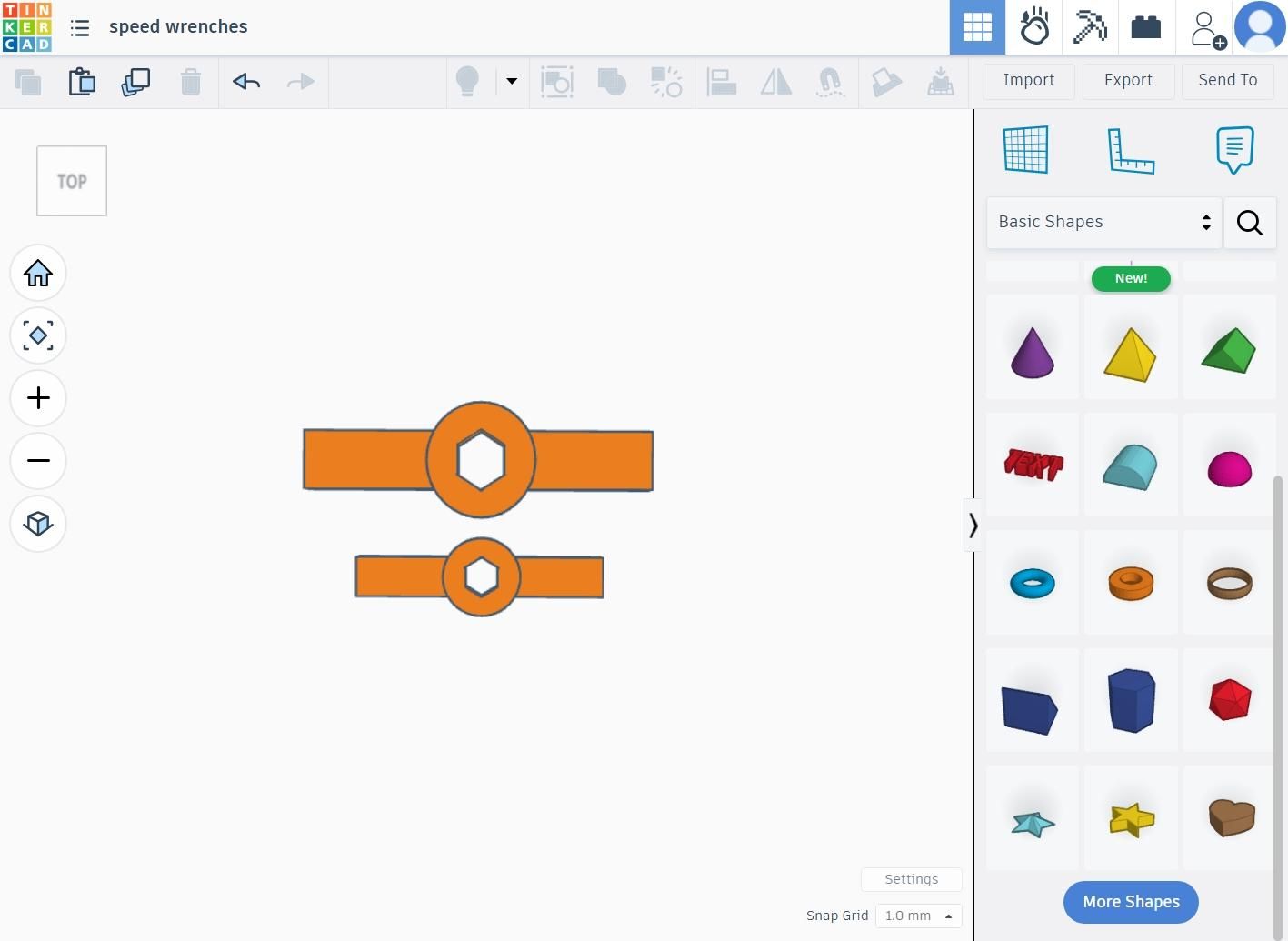Viewport: 1288px width, 941px height.
Task: Pick the red Icosahedron shape
Action: pyautogui.click(x=1229, y=701)
